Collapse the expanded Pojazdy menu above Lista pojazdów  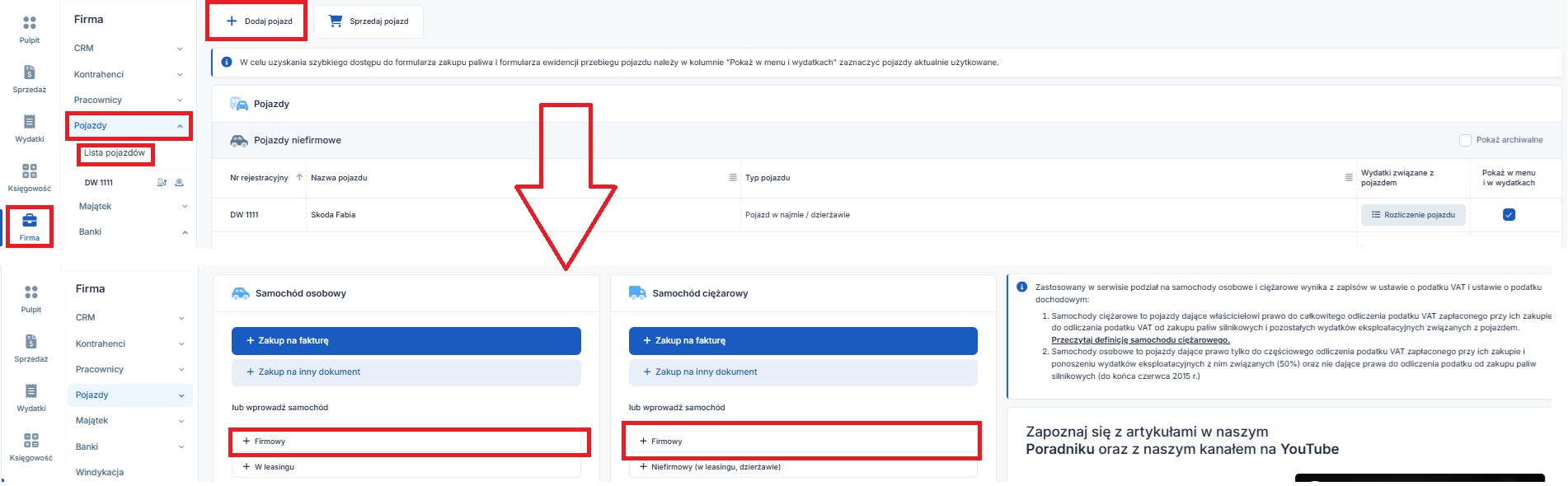click(x=180, y=126)
